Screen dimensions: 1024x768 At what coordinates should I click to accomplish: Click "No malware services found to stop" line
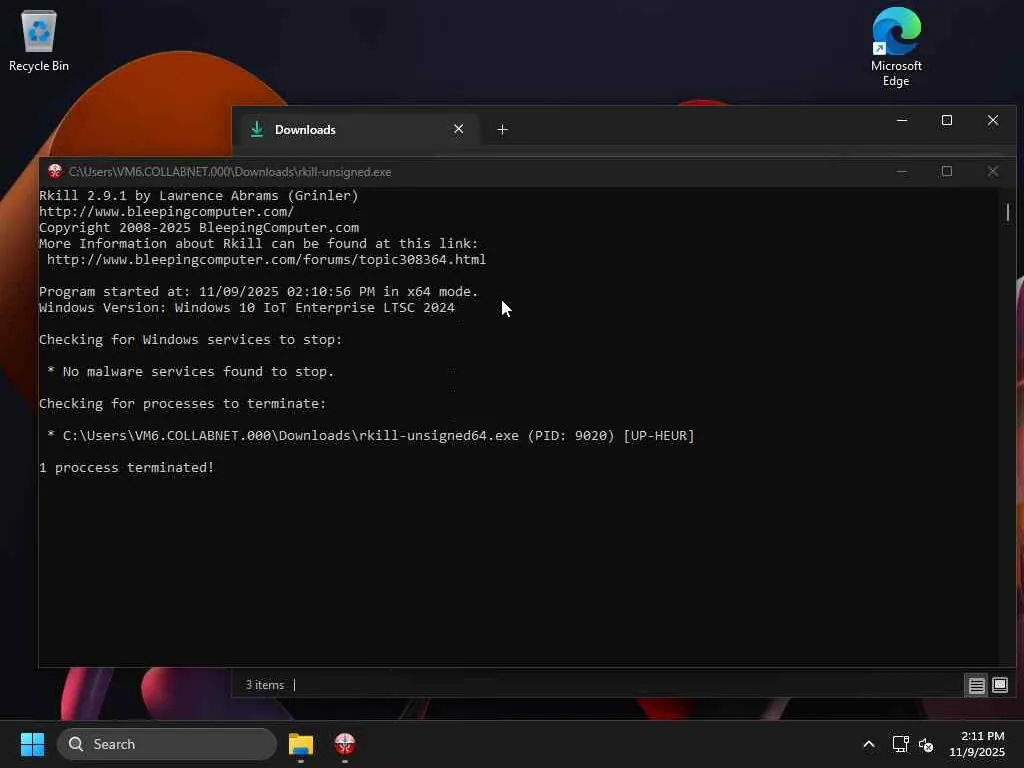tap(191, 372)
